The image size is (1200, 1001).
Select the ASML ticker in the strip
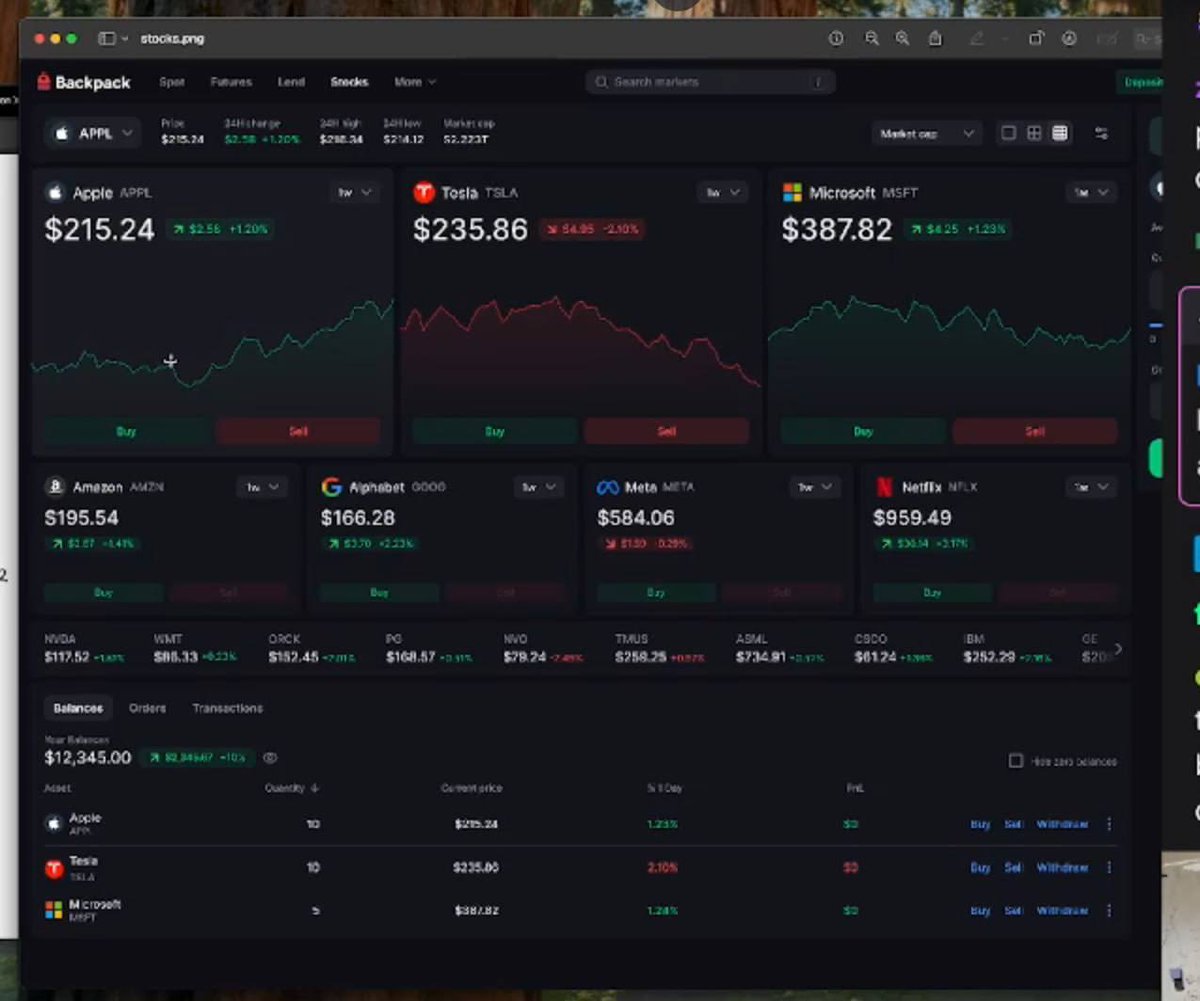pyautogui.click(x=780, y=649)
